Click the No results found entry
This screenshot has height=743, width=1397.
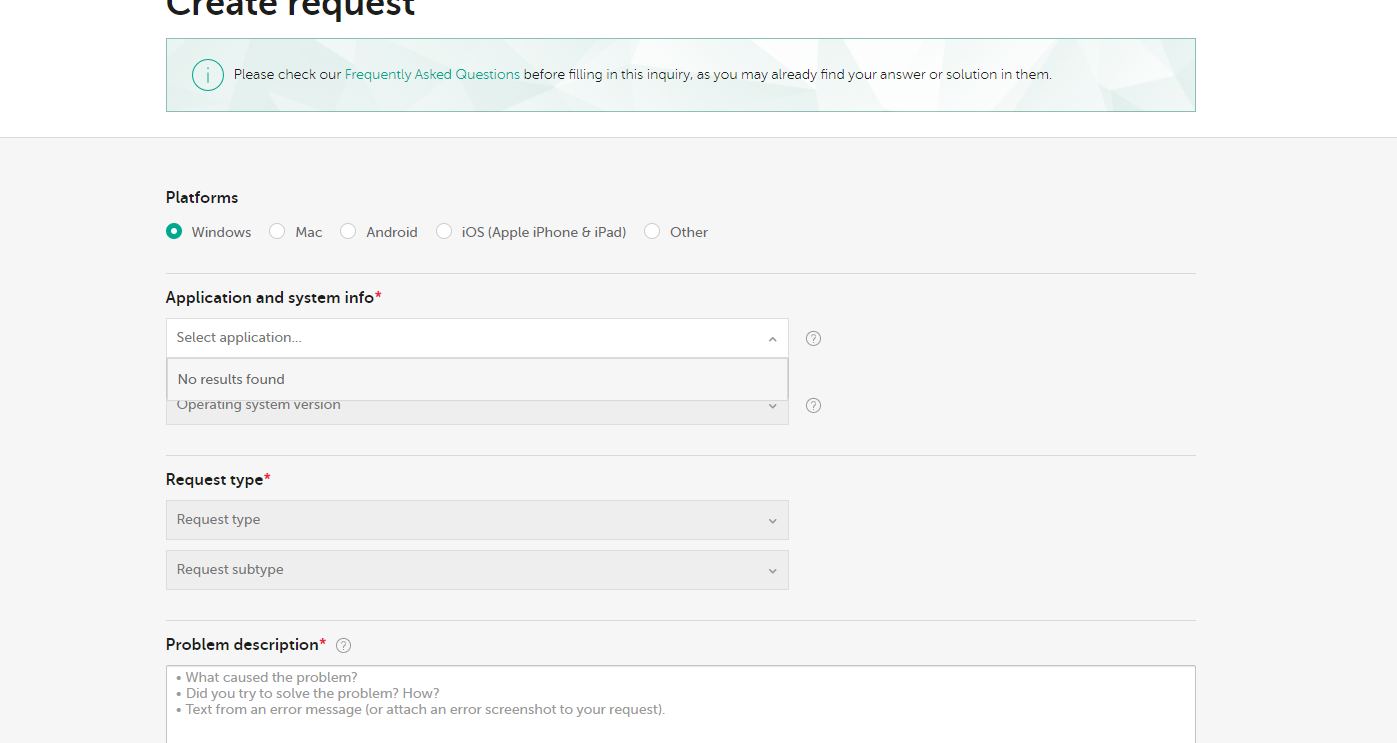click(232, 380)
